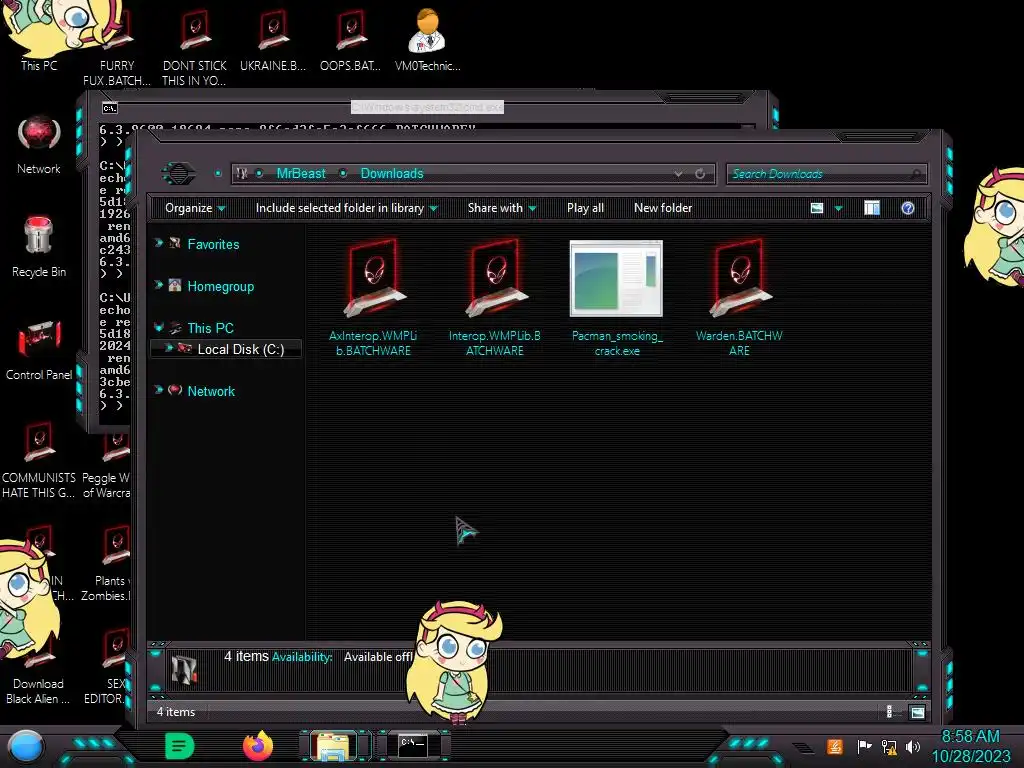Expand the Network tree node
Viewport: 1024px width, 768px height.
[159, 390]
